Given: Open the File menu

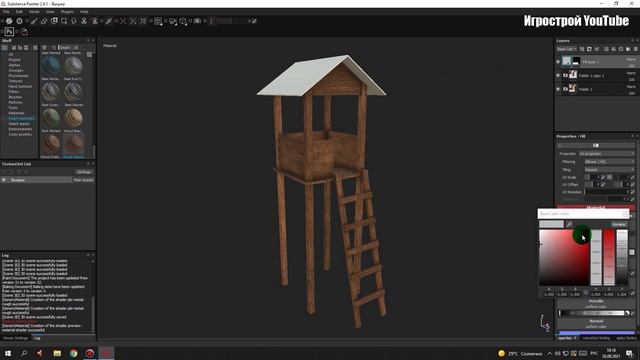Looking at the screenshot, I should pos(6,12).
